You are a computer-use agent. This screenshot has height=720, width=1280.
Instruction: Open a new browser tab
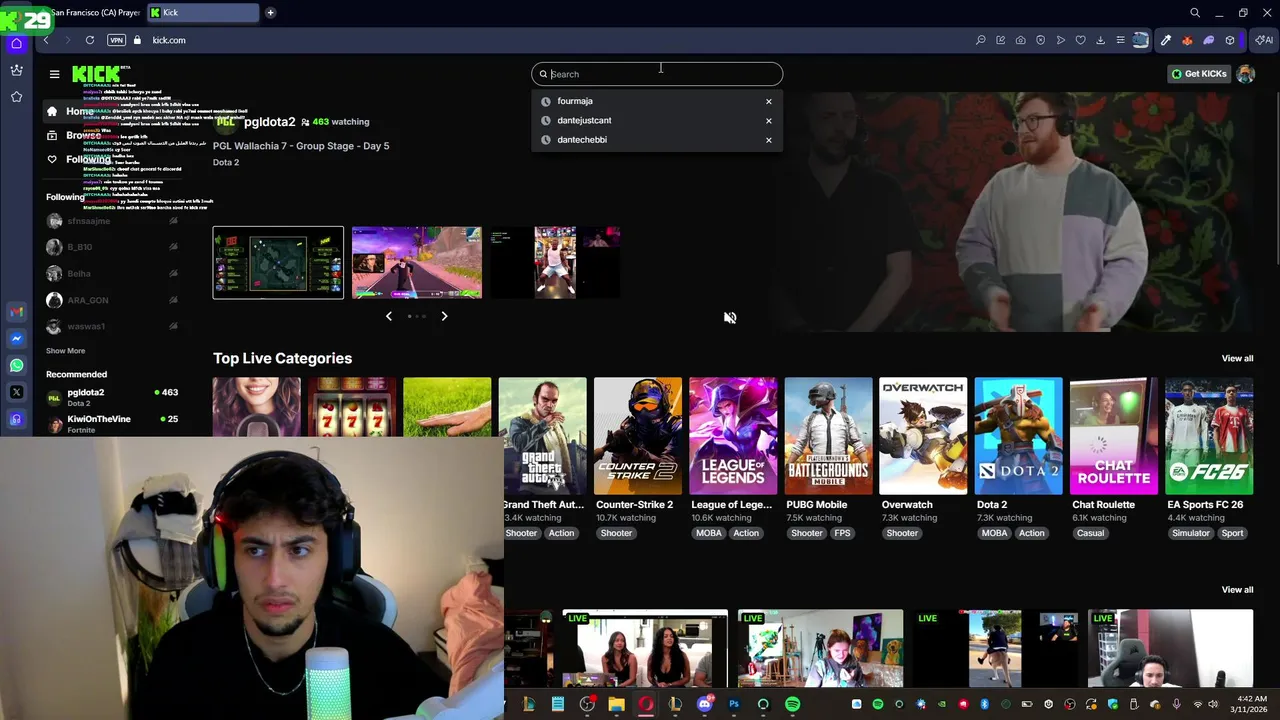click(x=270, y=13)
